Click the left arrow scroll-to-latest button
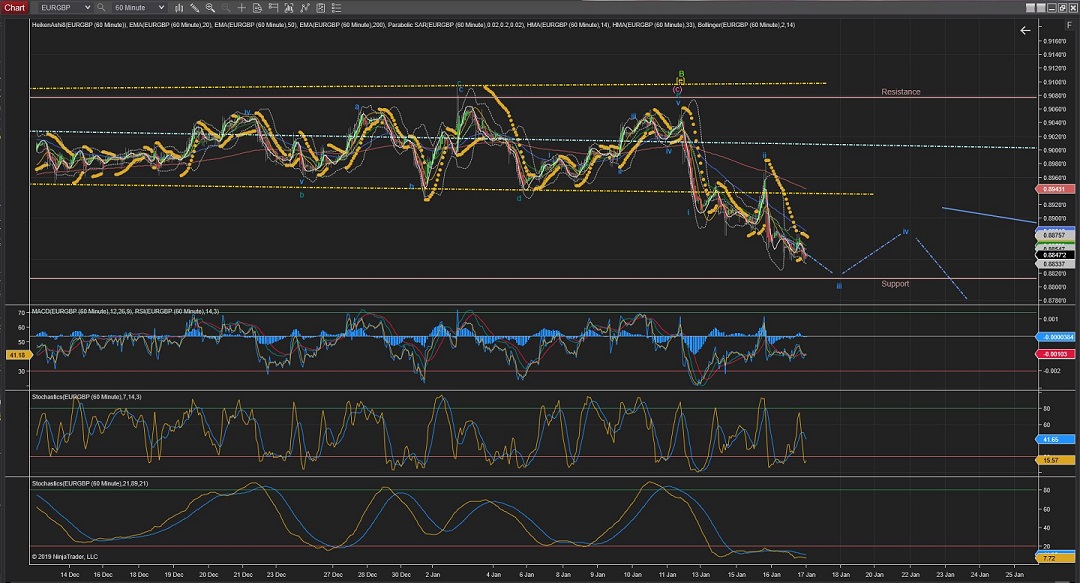This screenshot has width=1080, height=583. (x=1024, y=31)
